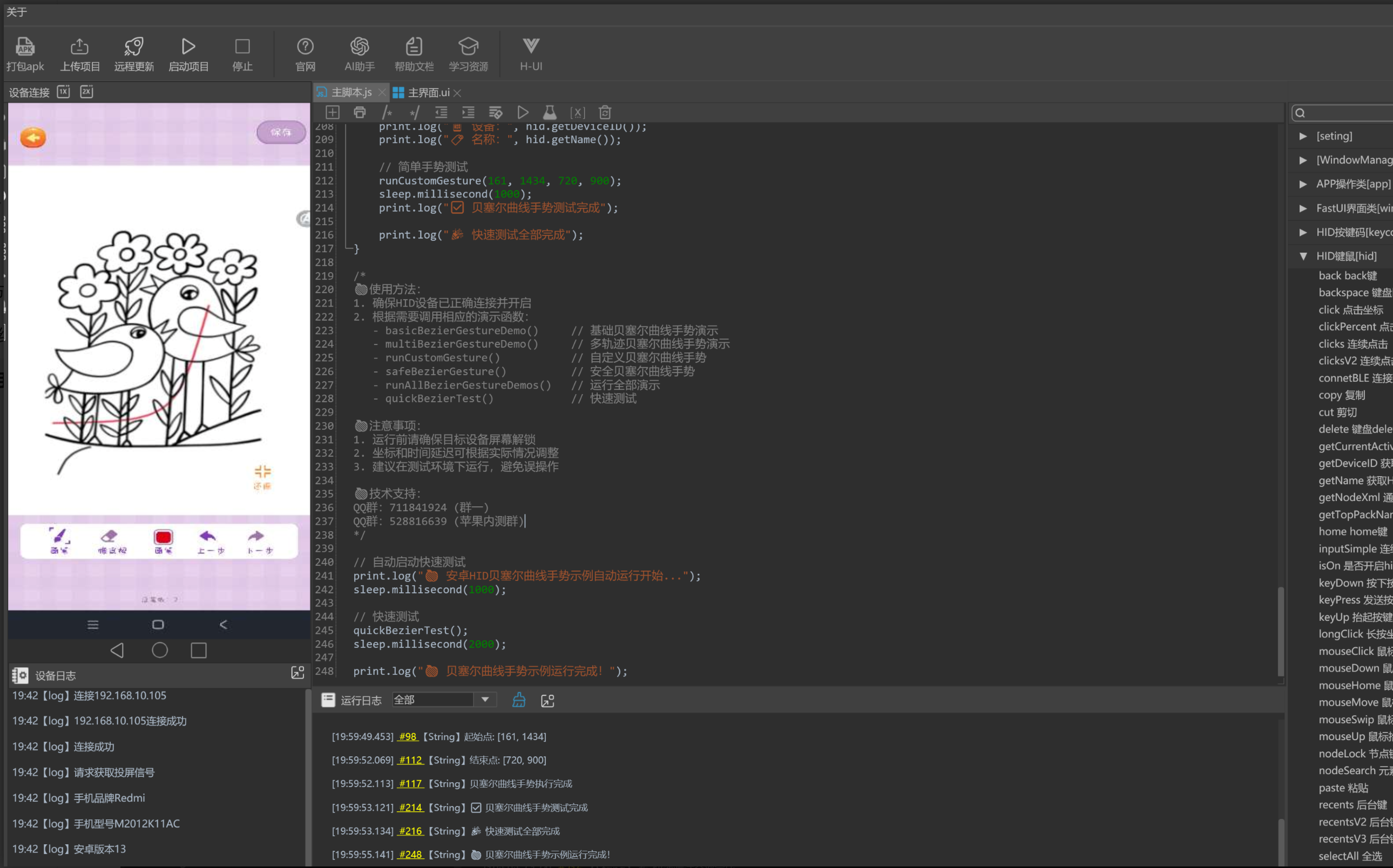Toggle 1X device screen scale
This screenshot has height=868, width=1393.
(64, 92)
